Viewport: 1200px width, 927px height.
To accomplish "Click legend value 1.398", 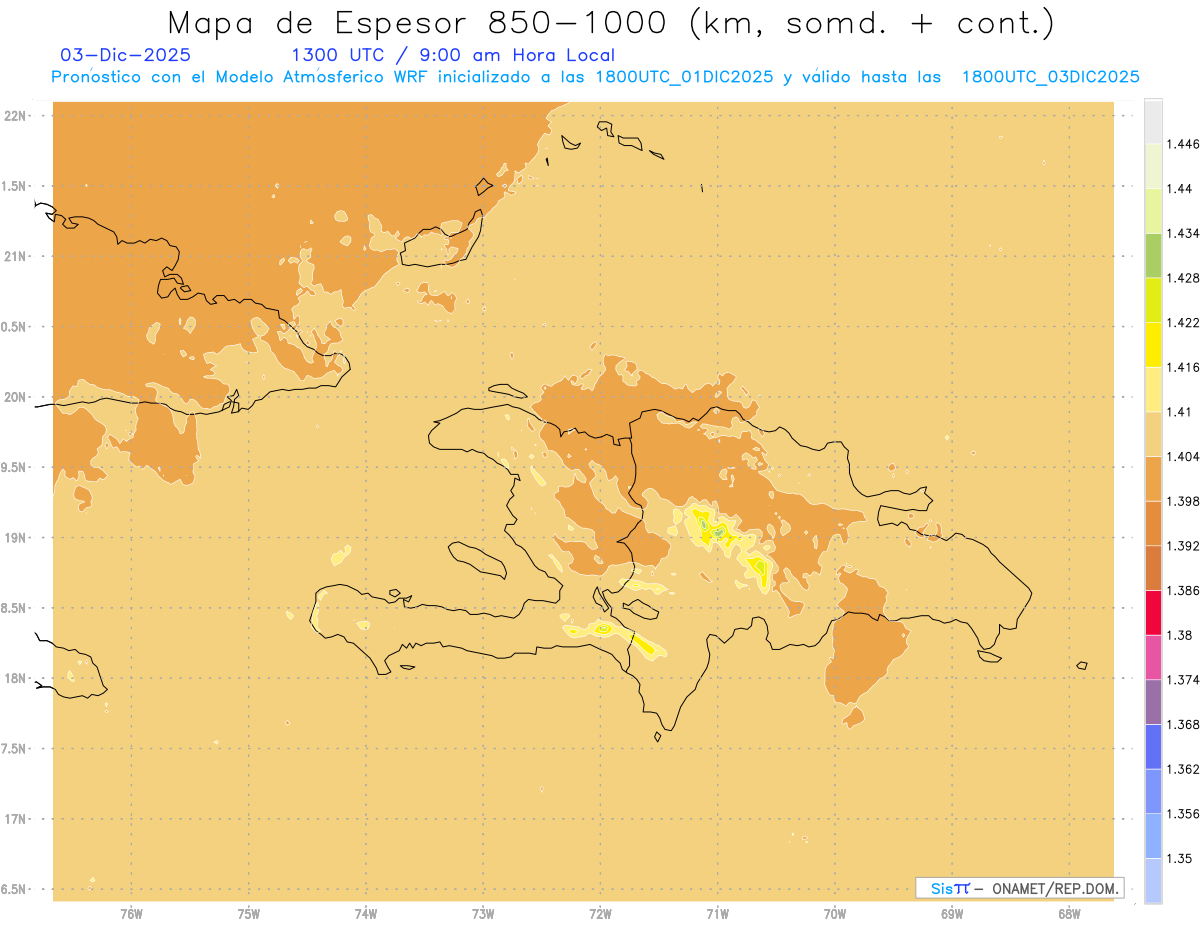I will pos(1182,501).
